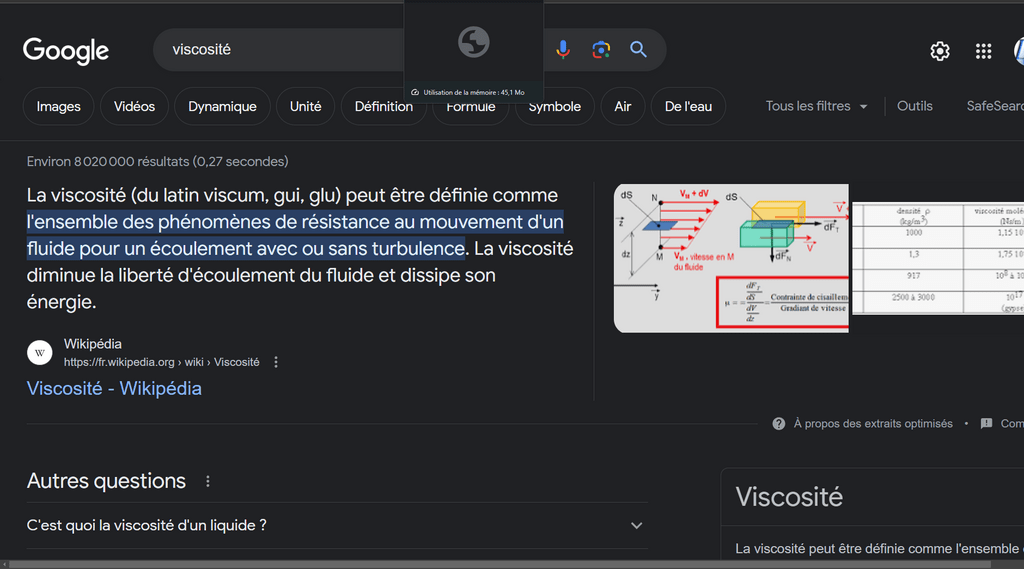Select the Dynamique filter chip
The height and width of the screenshot is (569, 1024).
[222, 106]
